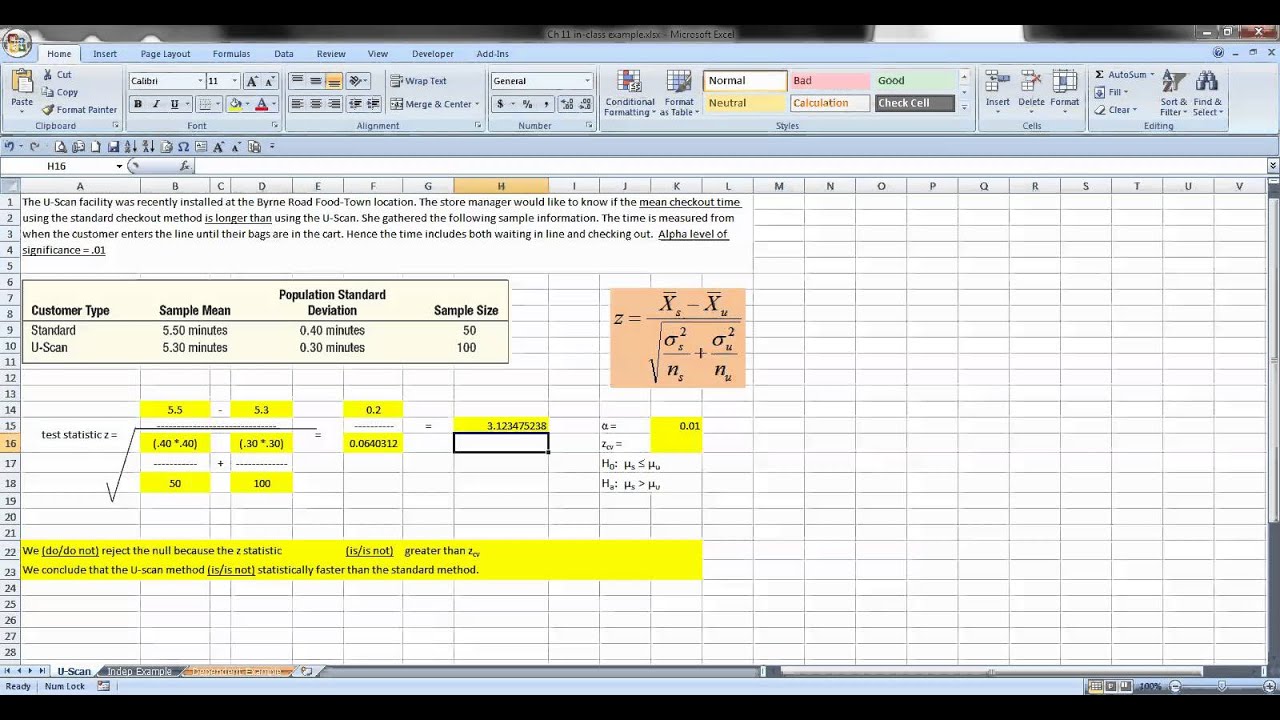This screenshot has height=720, width=1280.
Task: Apply the yellow Fill Color
Action: pyautogui.click(x=235, y=104)
